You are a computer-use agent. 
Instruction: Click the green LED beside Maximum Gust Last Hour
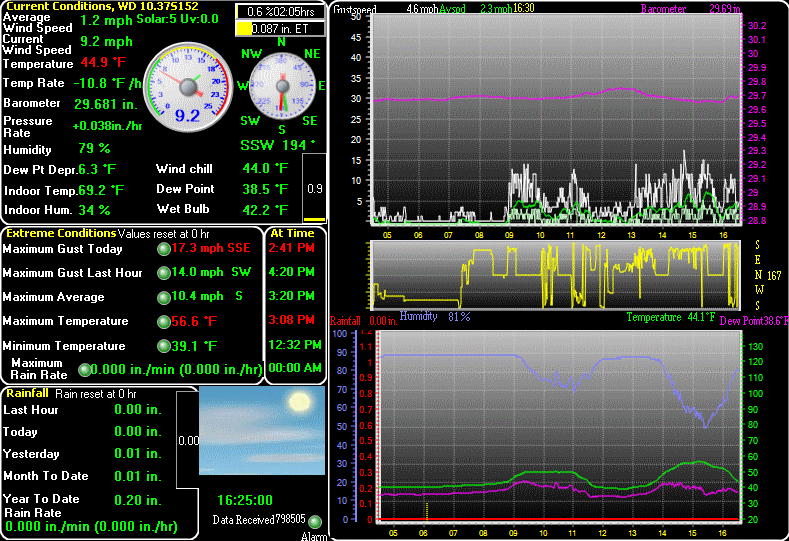[x=164, y=273]
